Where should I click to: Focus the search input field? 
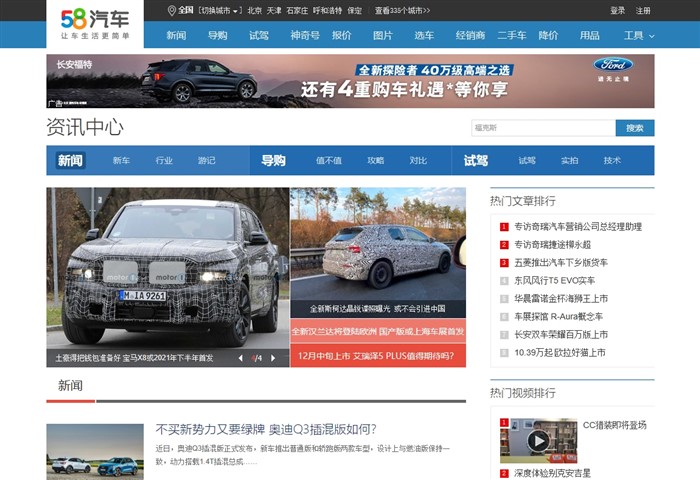[543, 128]
